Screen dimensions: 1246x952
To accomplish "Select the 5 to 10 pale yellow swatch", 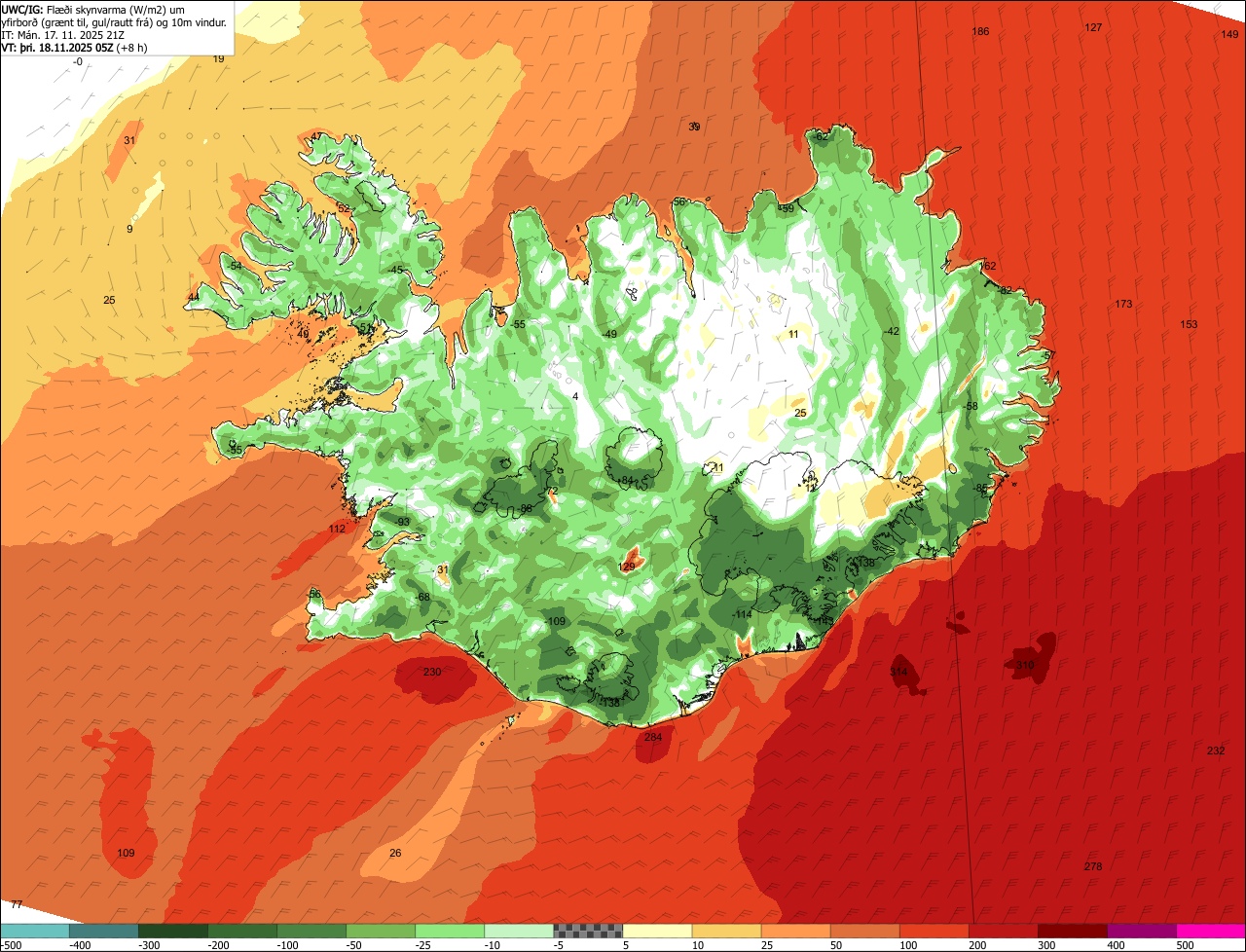I will pyautogui.click(x=656, y=931).
